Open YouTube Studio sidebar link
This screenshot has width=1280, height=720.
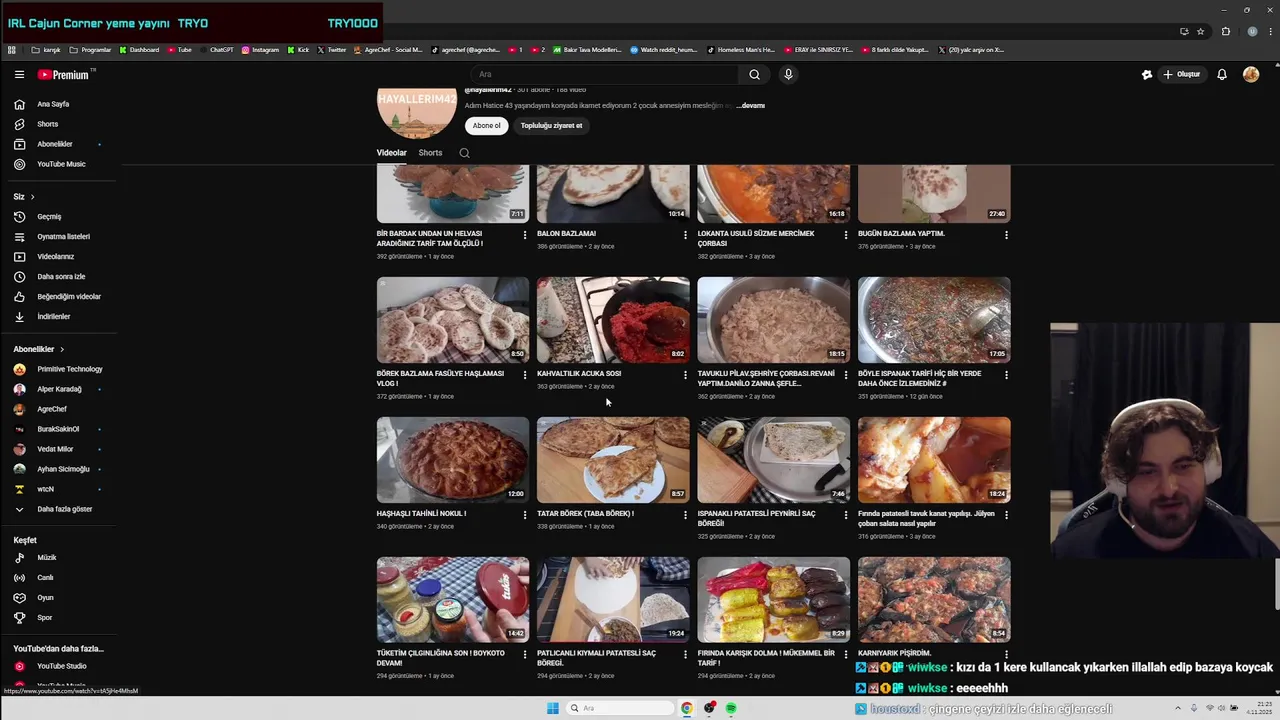coord(61,666)
